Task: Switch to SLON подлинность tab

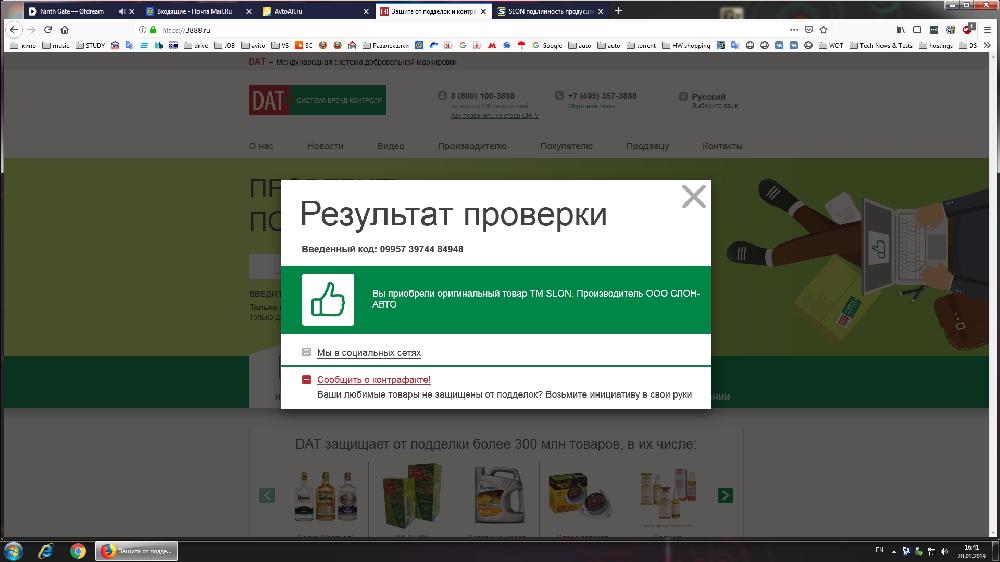Action: pyautogui.click(x=548, y=11)
